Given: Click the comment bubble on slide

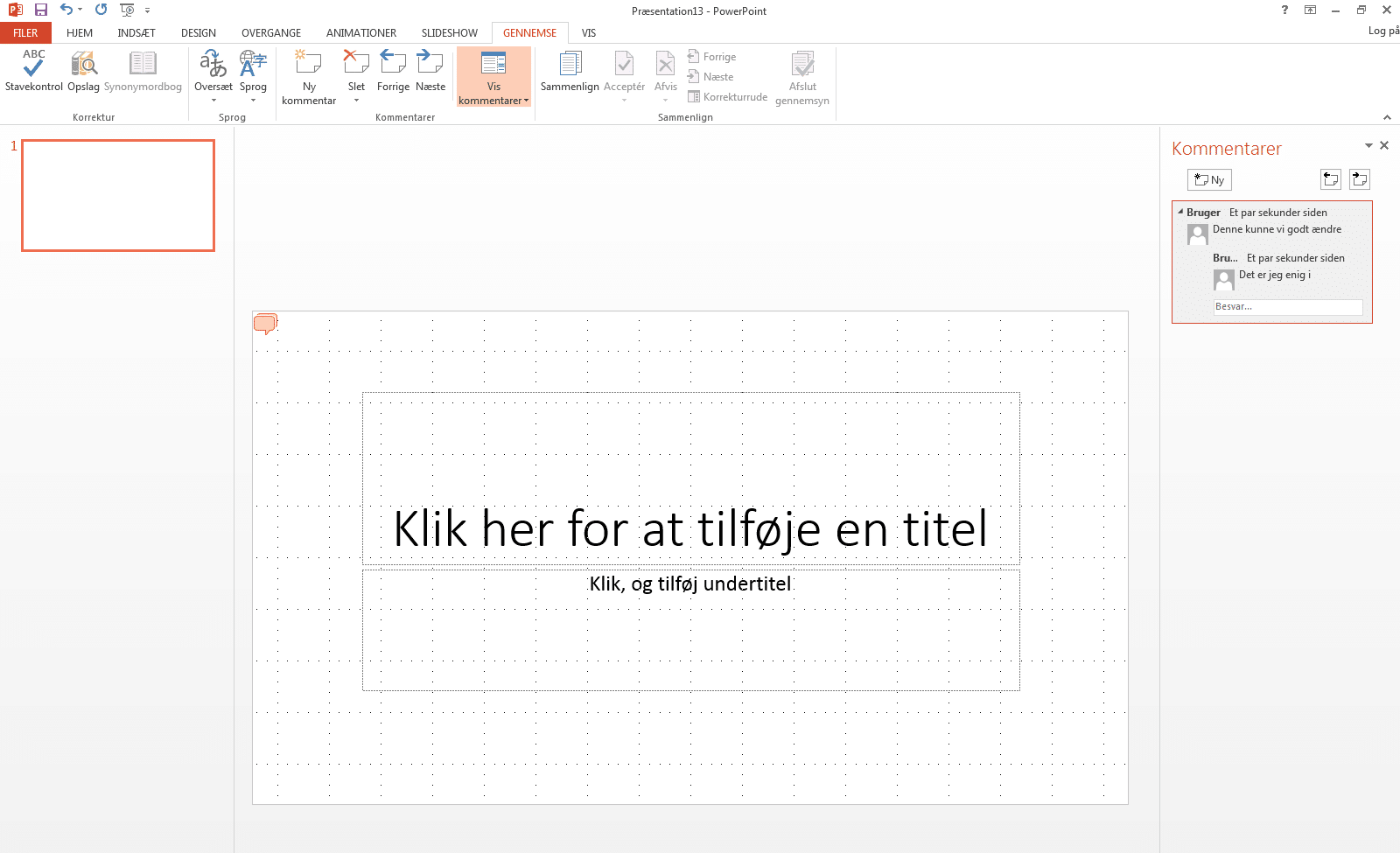Looking at the screenshot, I should [264, 325].
